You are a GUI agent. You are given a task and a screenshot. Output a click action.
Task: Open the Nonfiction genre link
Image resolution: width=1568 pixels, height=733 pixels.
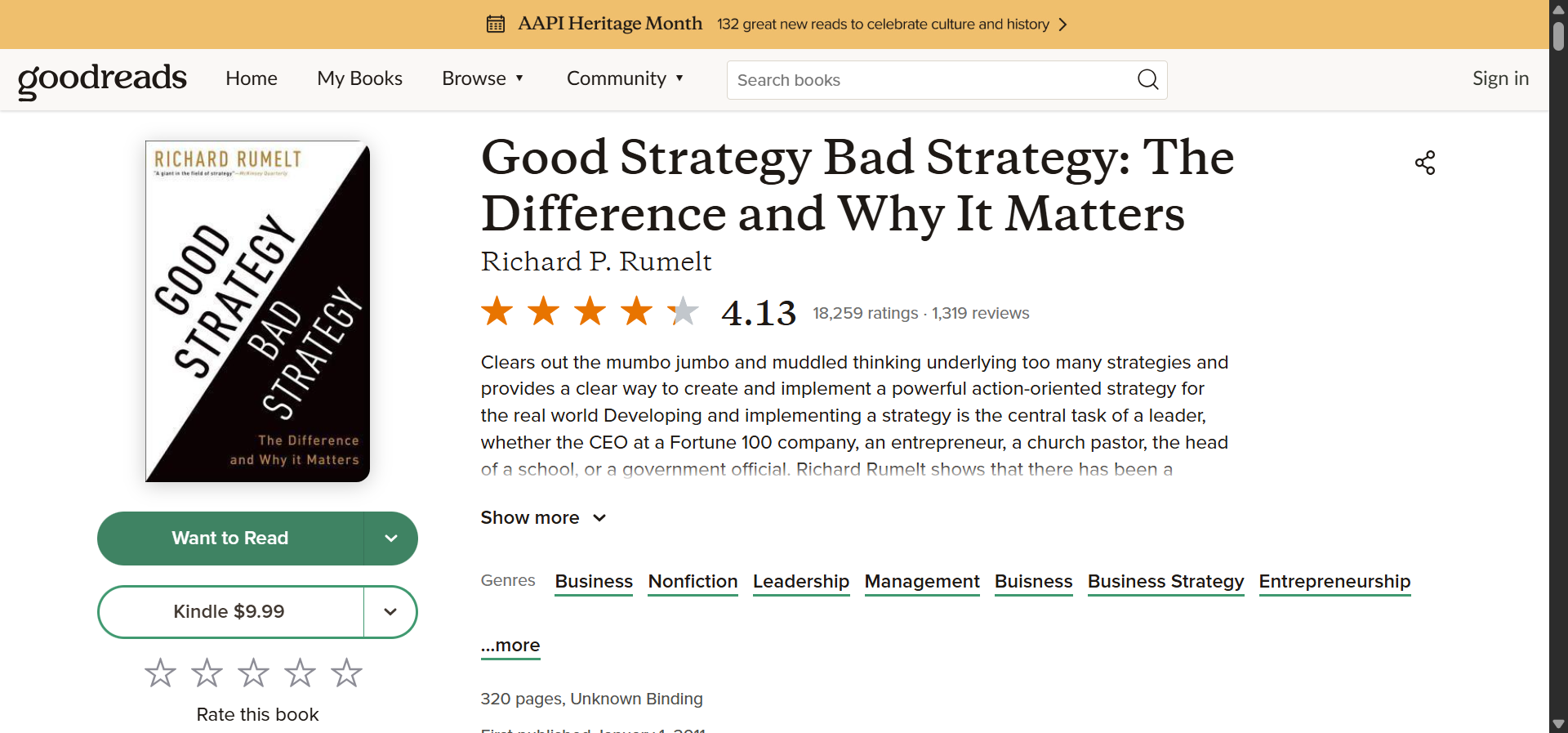693,582
